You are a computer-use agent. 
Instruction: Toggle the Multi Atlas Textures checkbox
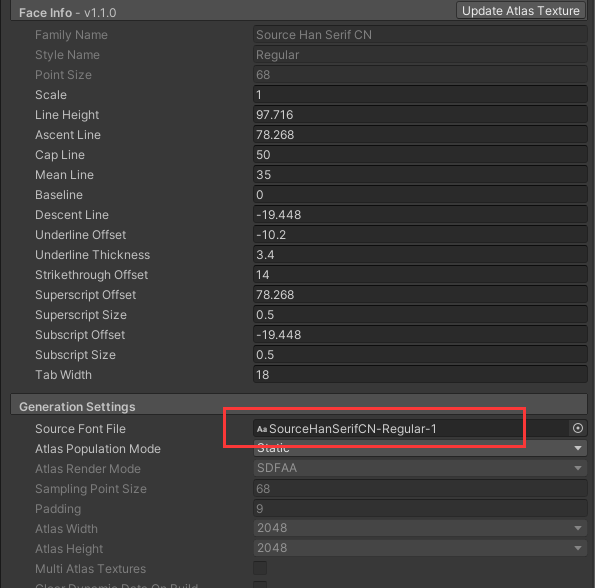[260, 568]
